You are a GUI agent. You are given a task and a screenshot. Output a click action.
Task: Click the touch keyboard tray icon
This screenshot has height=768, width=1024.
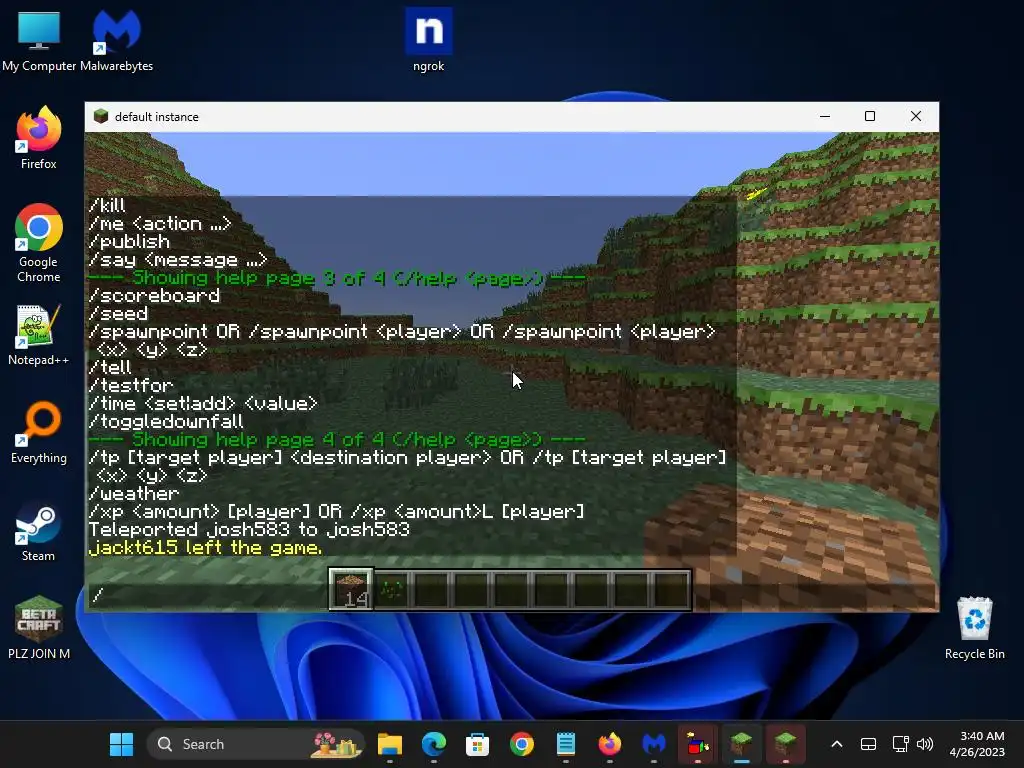(x=869, y=744)
